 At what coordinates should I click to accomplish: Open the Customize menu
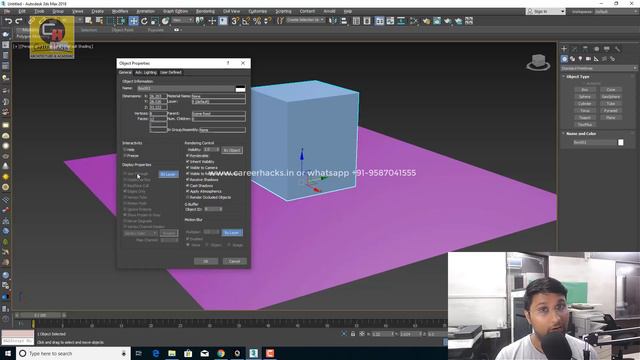pos(258,11)
